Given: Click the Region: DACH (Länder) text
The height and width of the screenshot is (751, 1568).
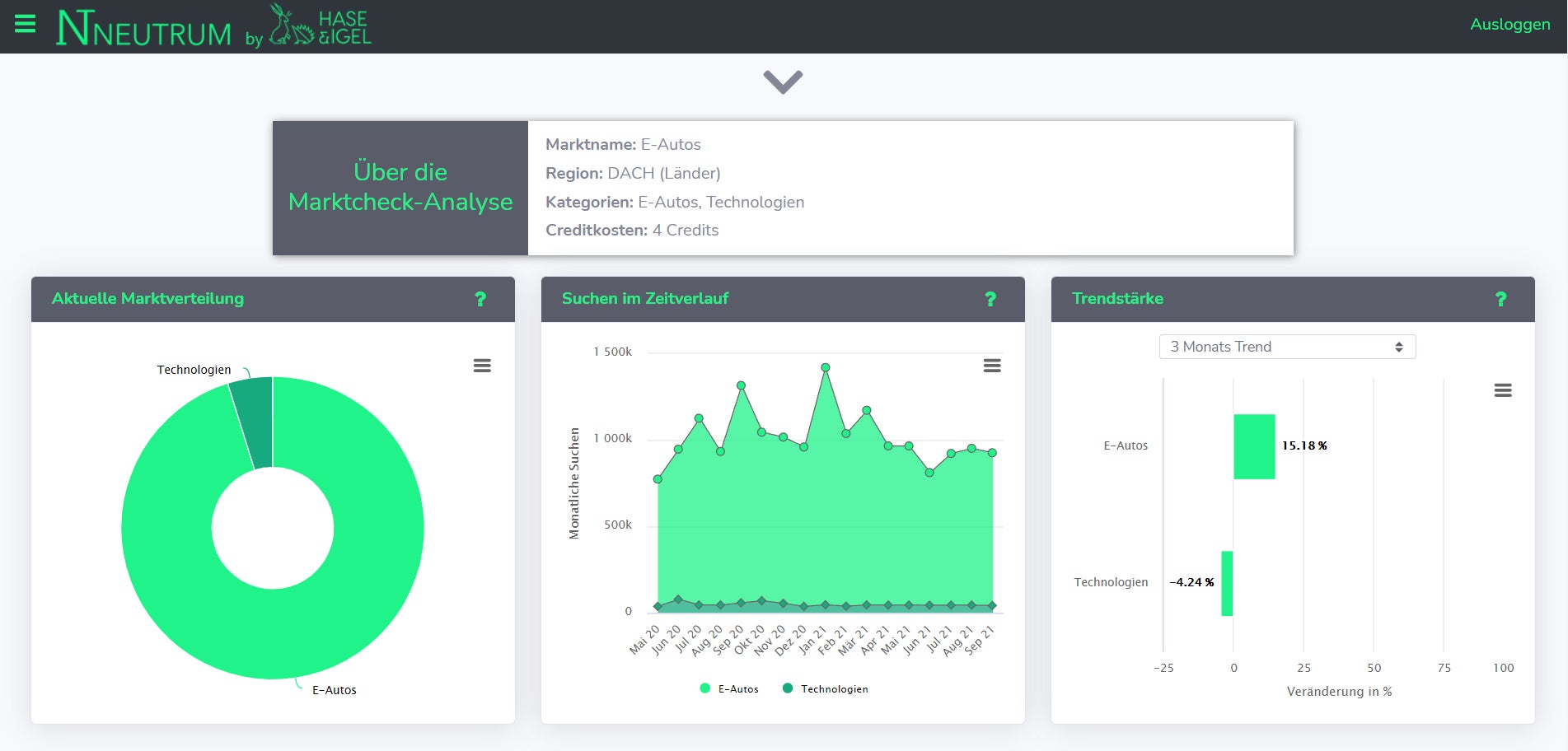Looking at the screenshot, I should coord(633,173).
